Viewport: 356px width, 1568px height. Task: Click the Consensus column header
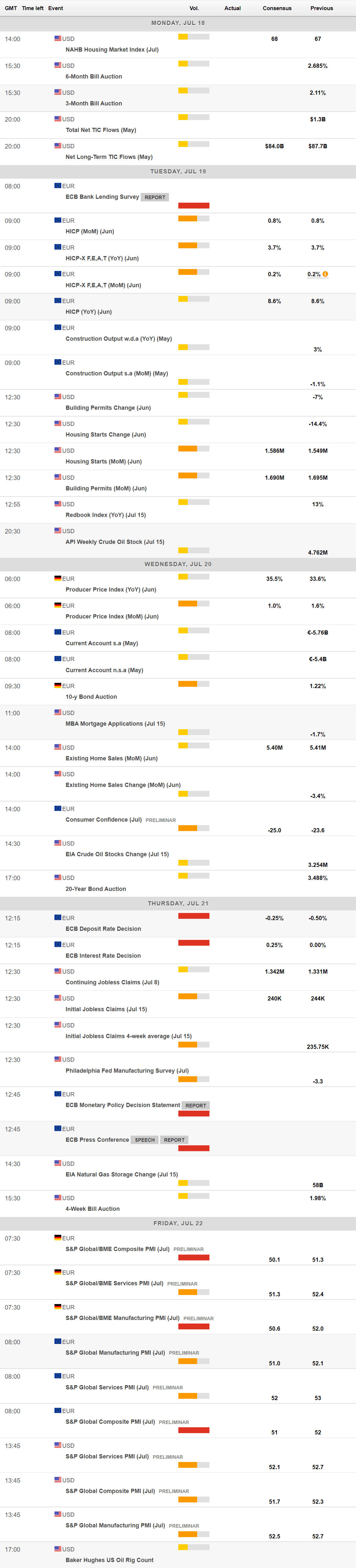pos(277,8)
